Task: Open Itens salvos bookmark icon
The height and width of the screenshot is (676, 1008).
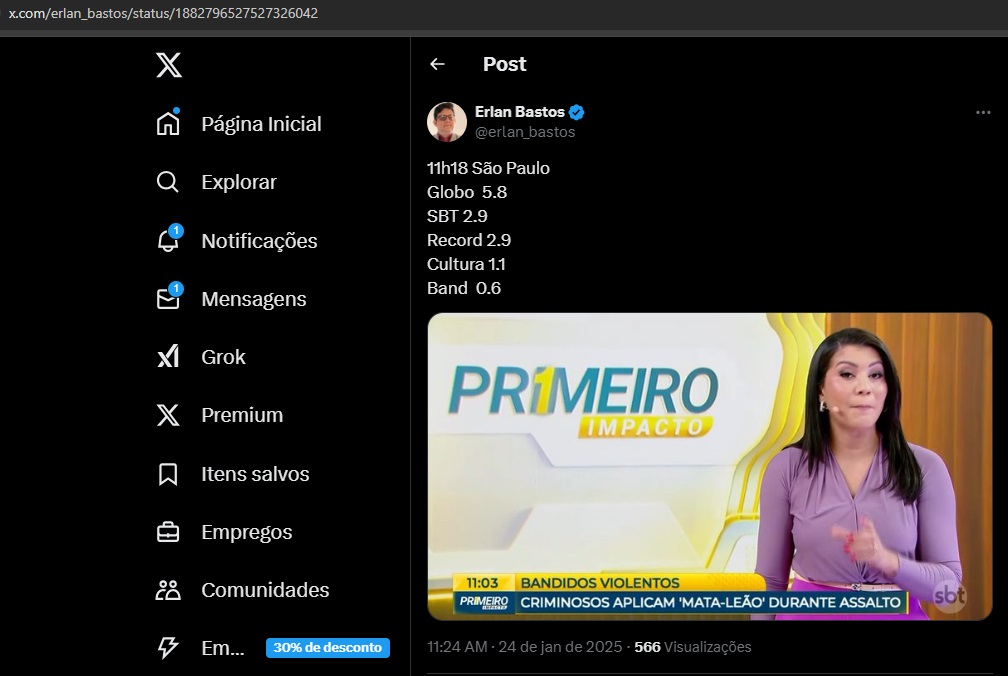Action: coord(168,474)
